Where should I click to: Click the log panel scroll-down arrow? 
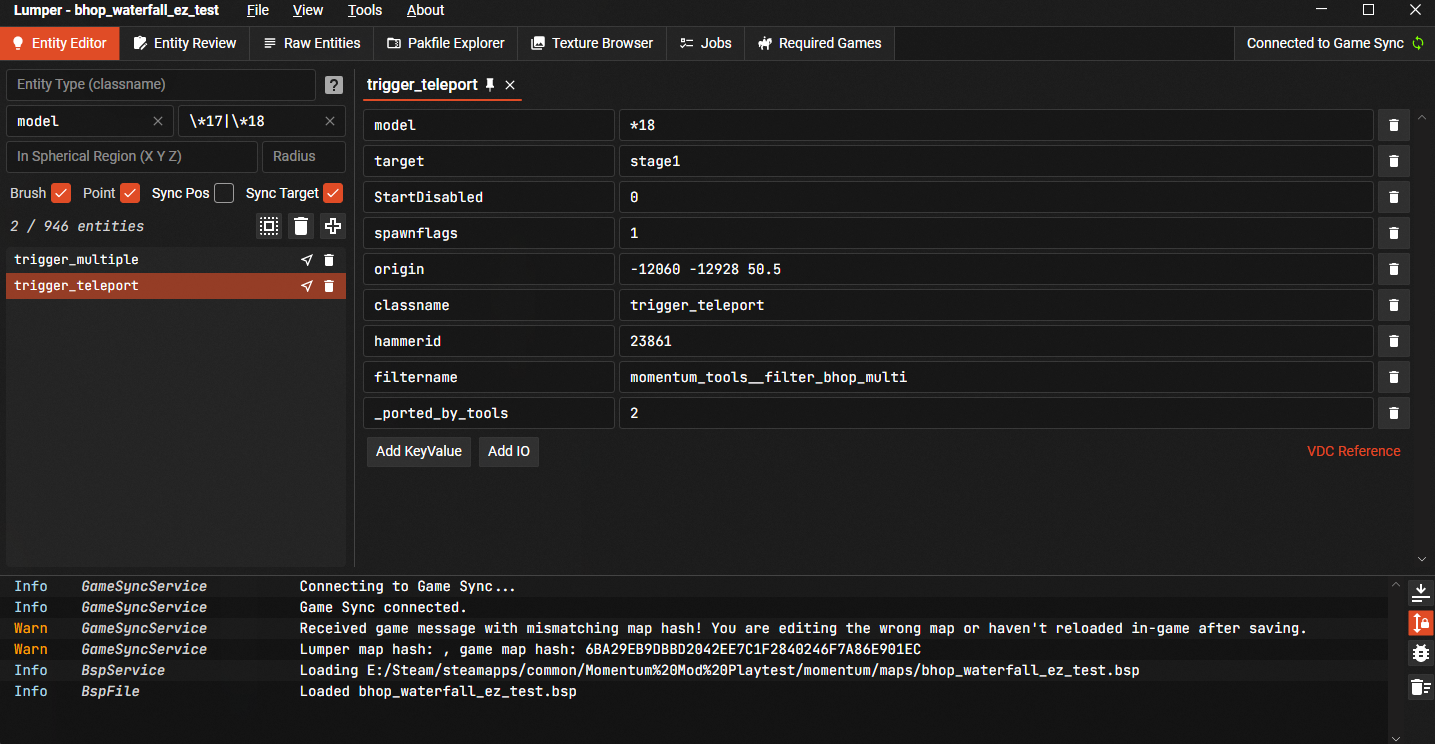1395,737
